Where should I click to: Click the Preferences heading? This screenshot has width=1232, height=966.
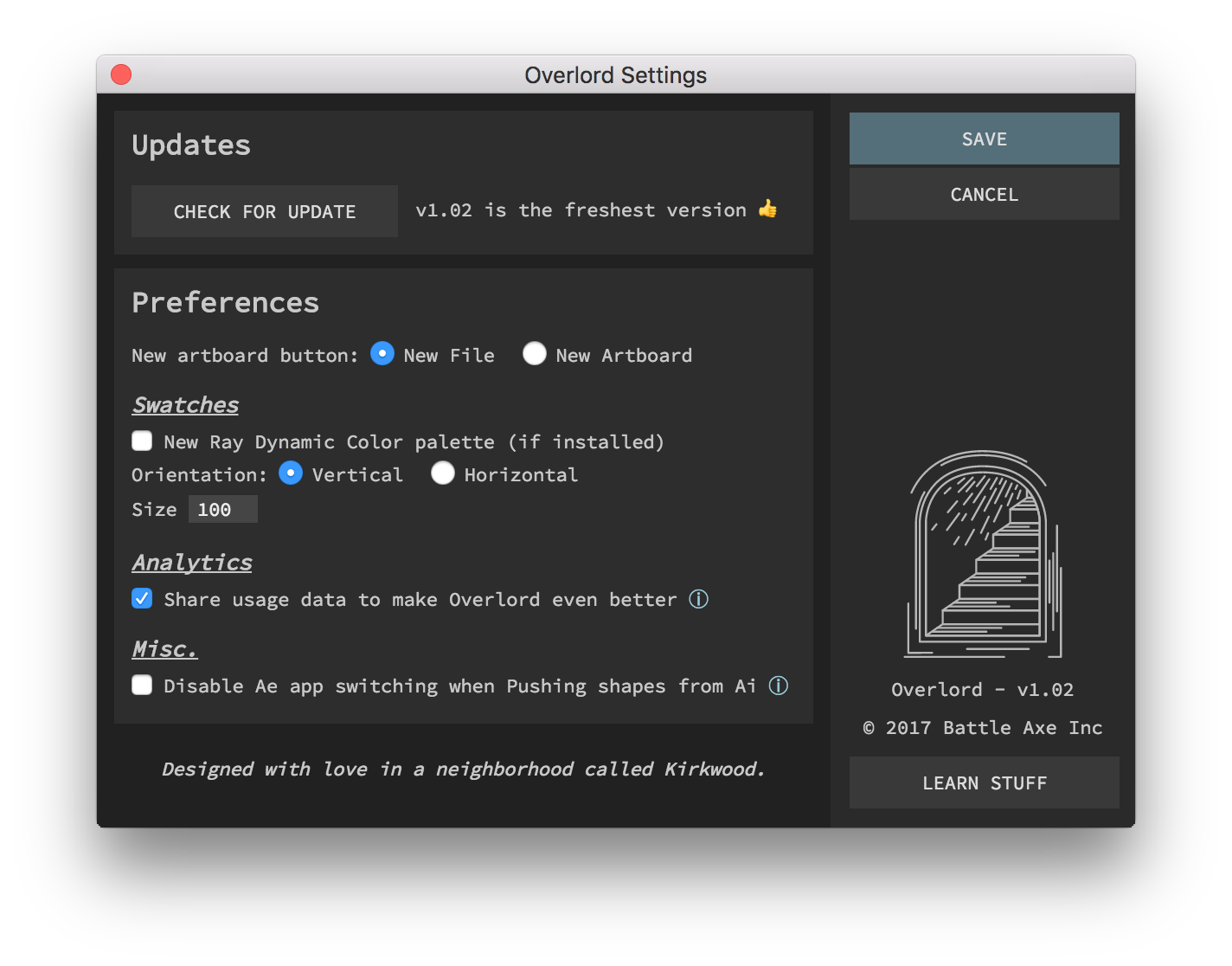pyautogui.click(x=225, y=302)
